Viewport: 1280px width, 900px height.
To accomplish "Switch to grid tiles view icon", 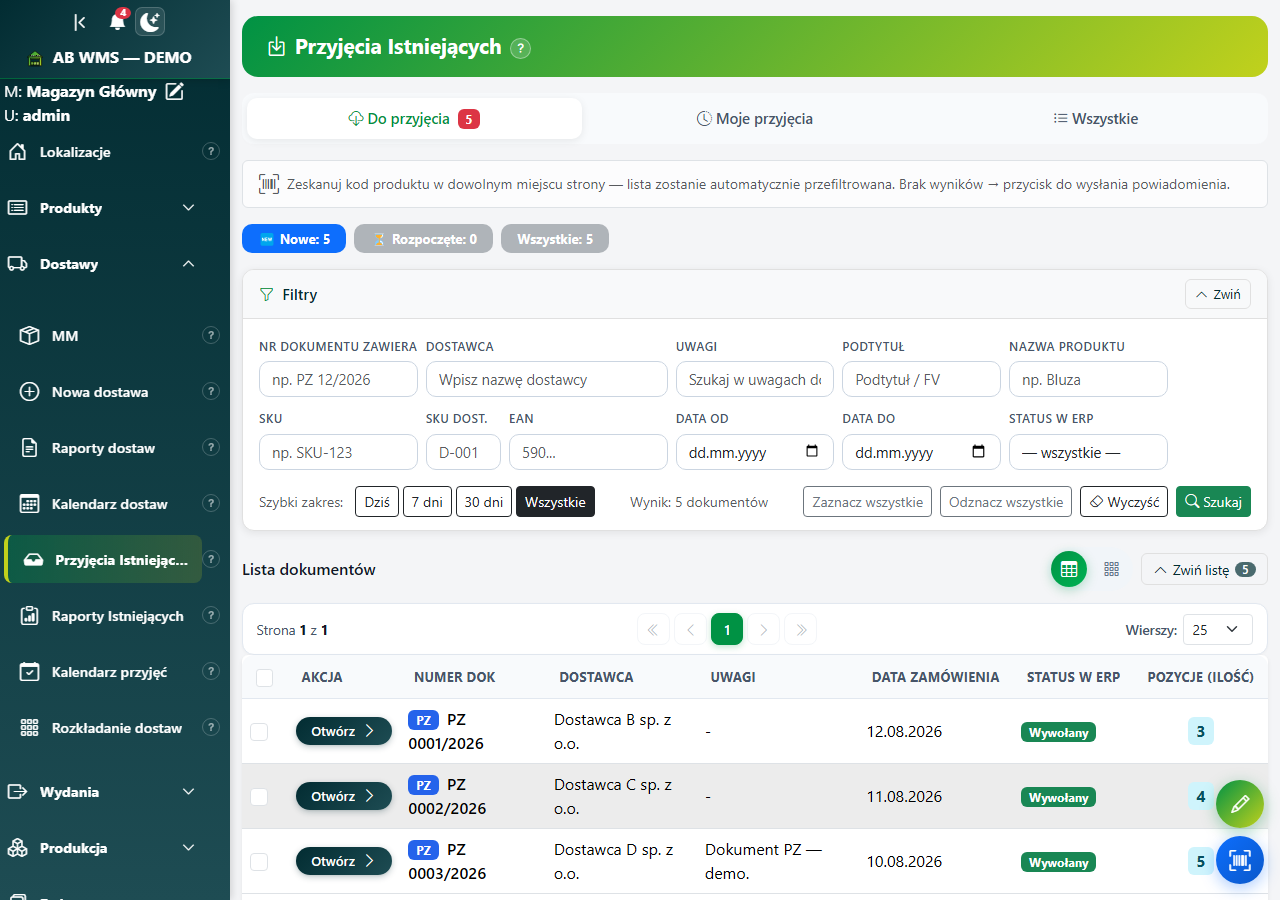I will [1111, 569].
